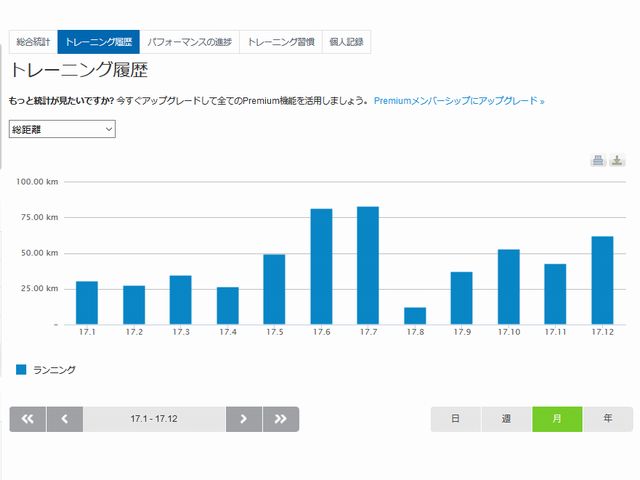Open the トレーニング習慣 tab
The width and height of the screenshot is (640, 480).
pos(281,42)
